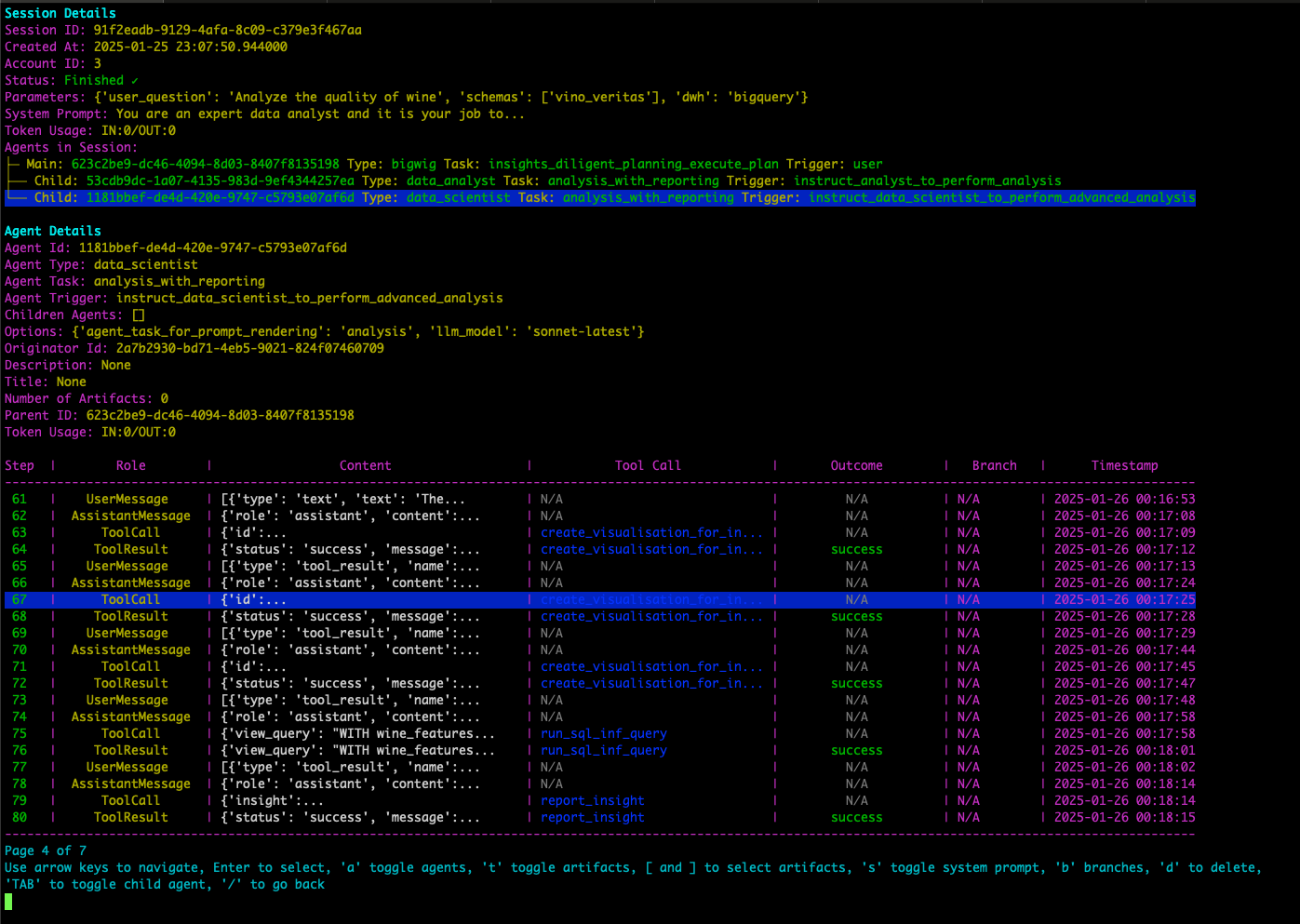Select the highlighted step 67 ToolCall row
This screenshot has height=924, width=1300.
pyautogui.click(x=130, y=600)
